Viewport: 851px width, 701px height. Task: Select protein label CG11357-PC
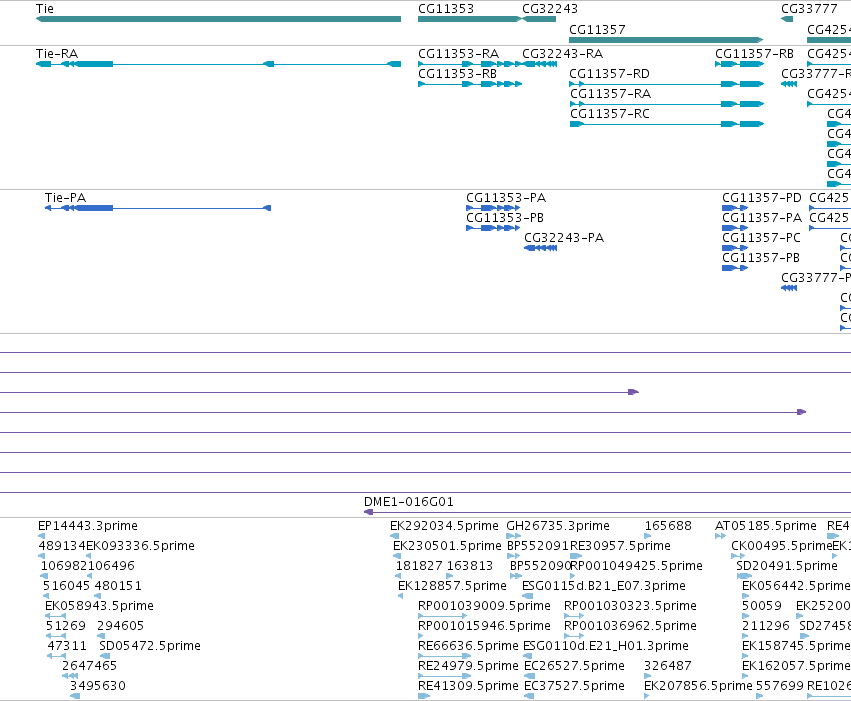tap(761, 238)
